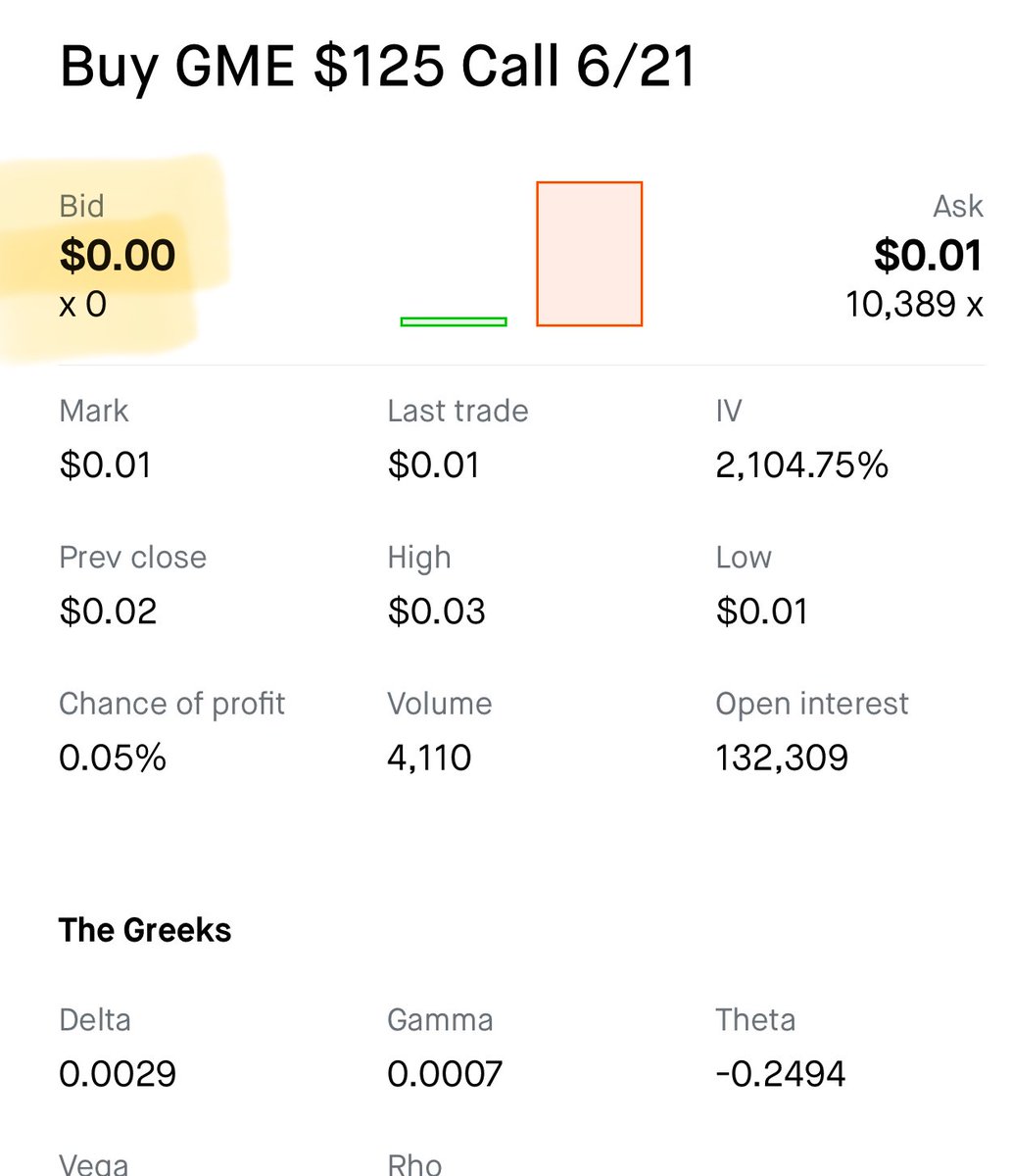
Task: Tap the Ask price $0.01
Action: [x=928, y=255]
